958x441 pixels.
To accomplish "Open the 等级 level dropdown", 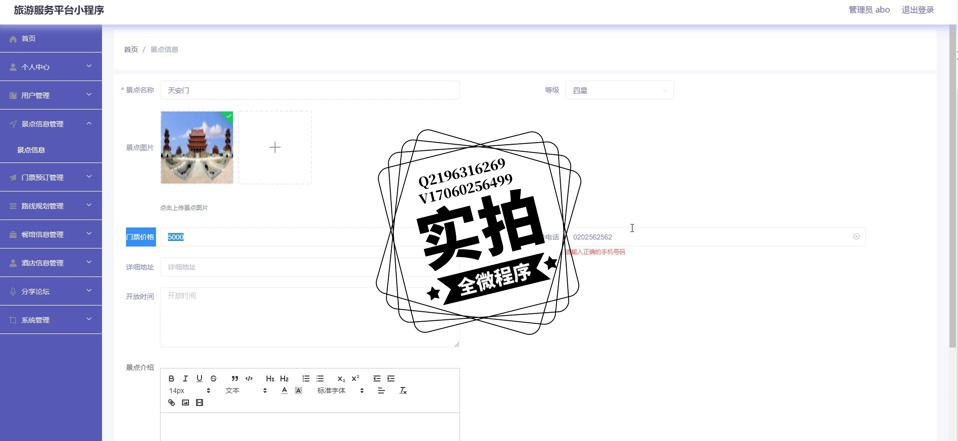I will 619,90.
